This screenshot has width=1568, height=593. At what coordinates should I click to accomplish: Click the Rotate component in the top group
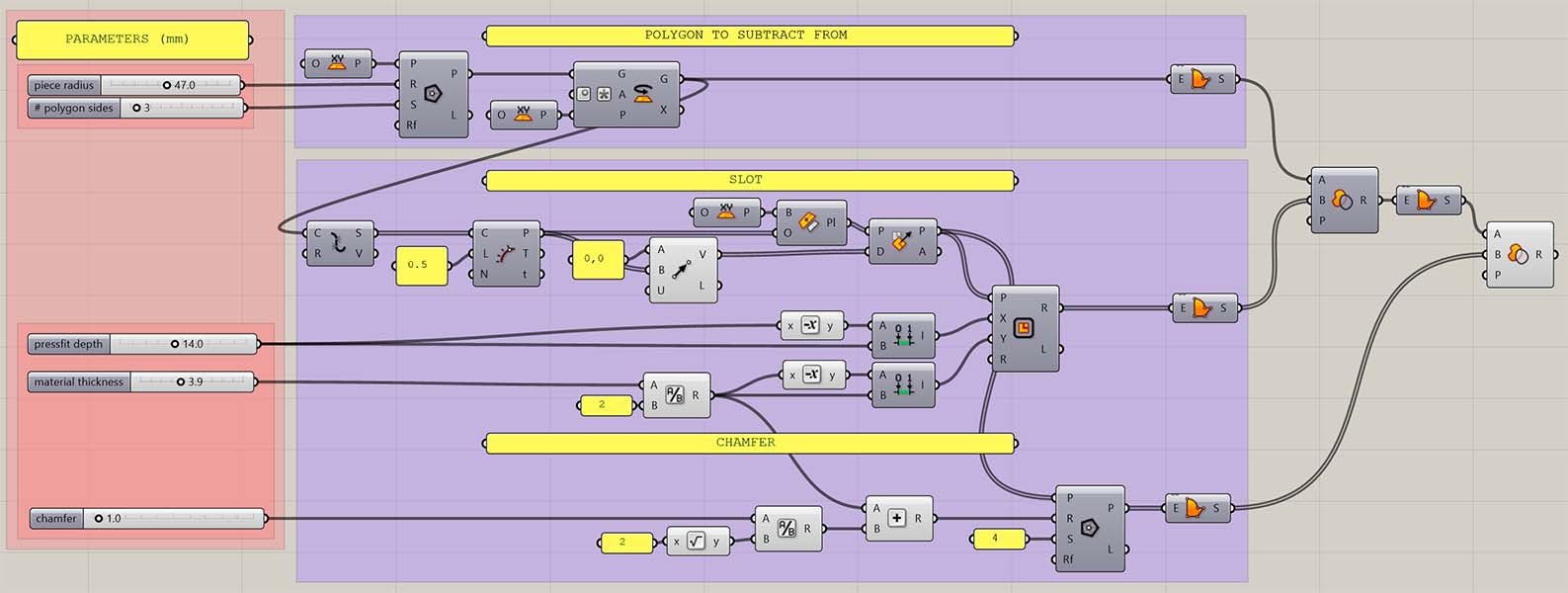[626, 94]
